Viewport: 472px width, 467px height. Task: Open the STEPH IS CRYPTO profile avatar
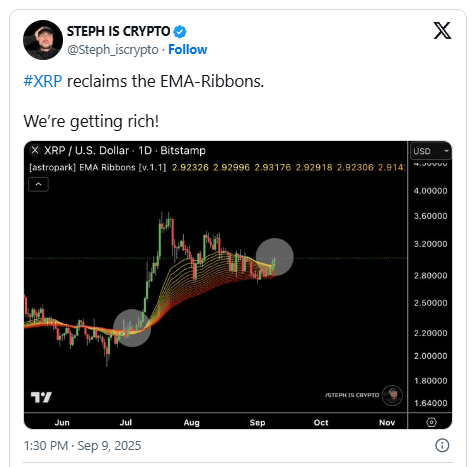click(x=43, y=40)
